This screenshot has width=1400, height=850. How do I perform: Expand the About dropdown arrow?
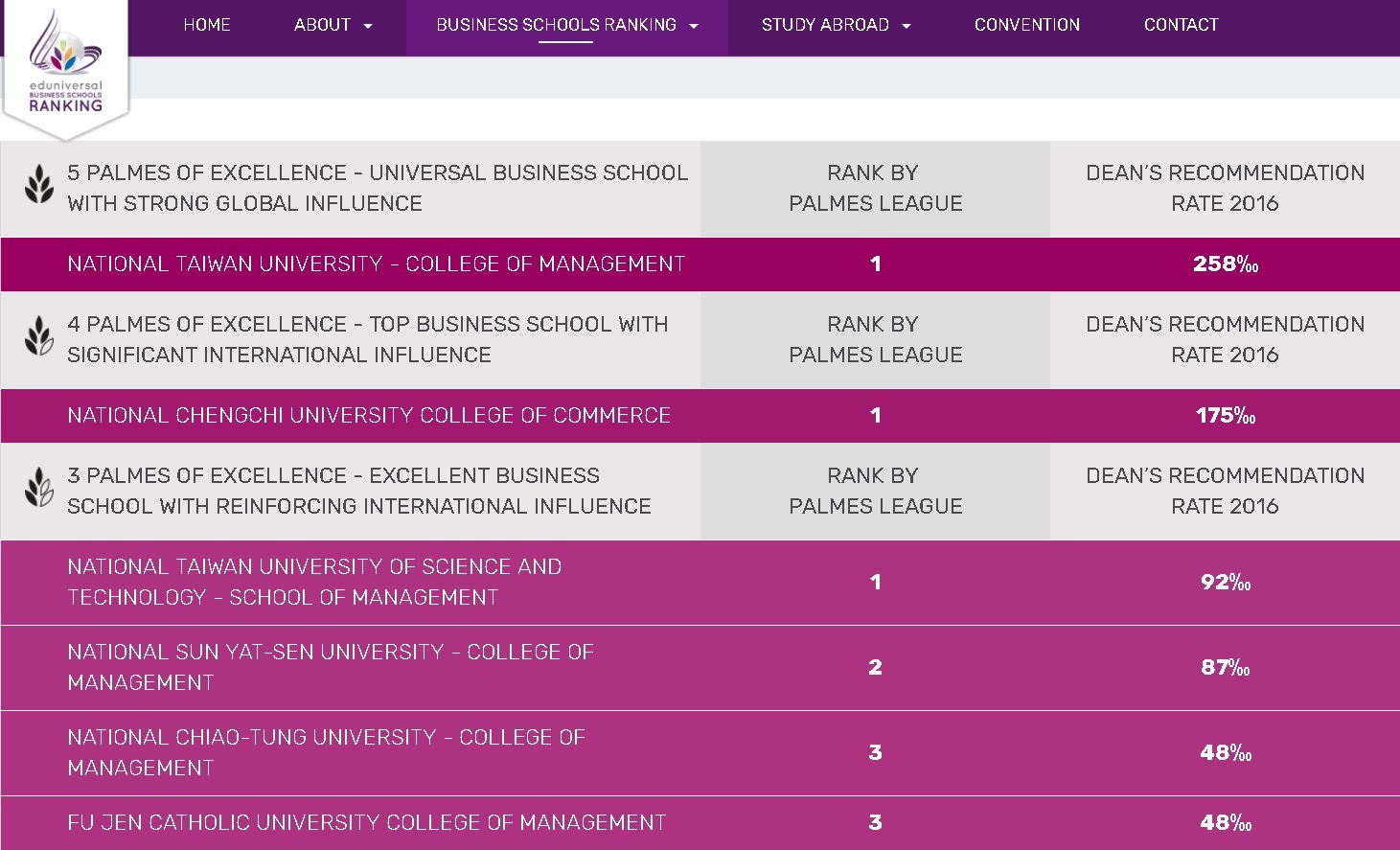[368, 26]
